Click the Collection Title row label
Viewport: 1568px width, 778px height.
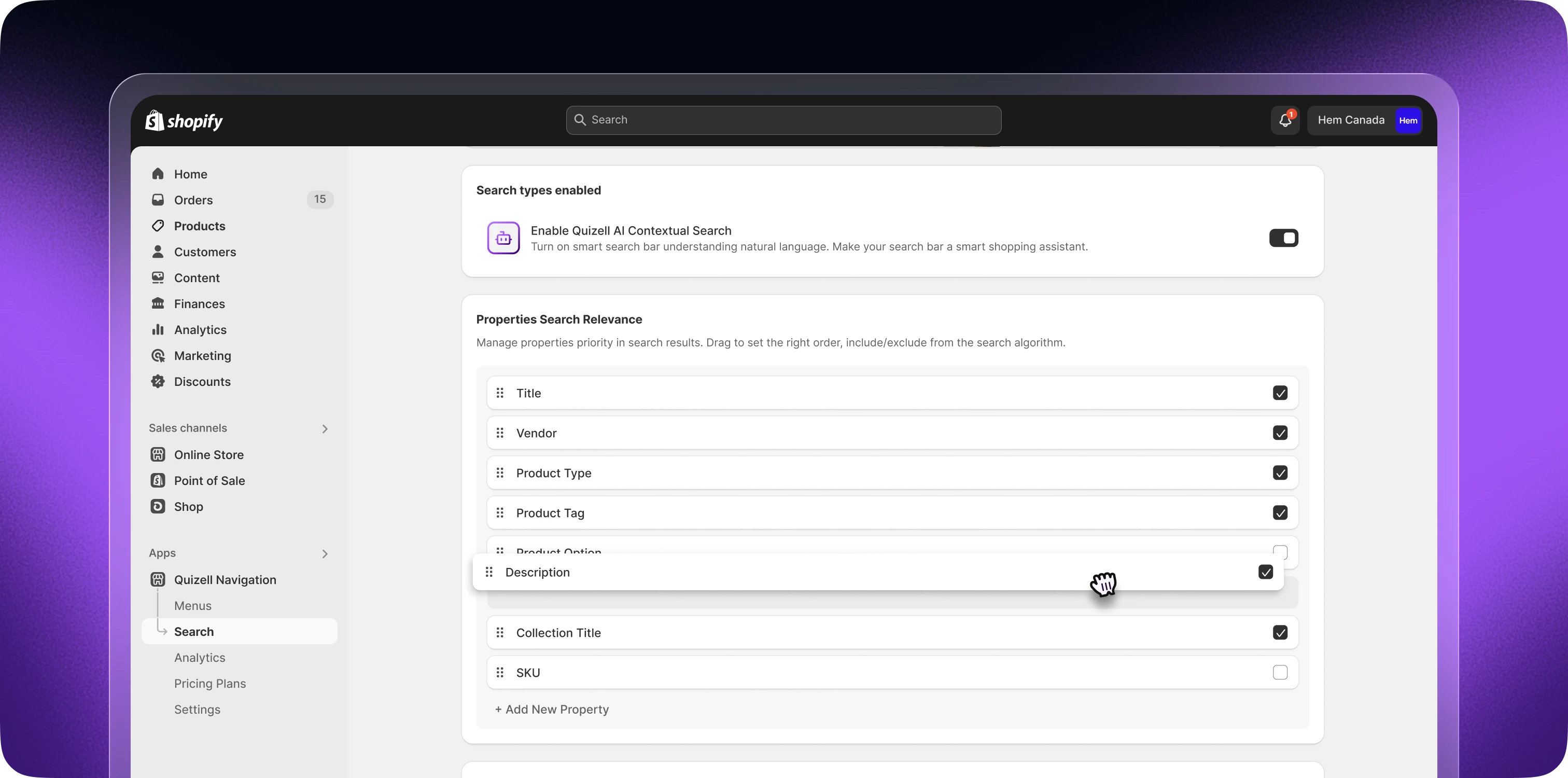[558, 632]
